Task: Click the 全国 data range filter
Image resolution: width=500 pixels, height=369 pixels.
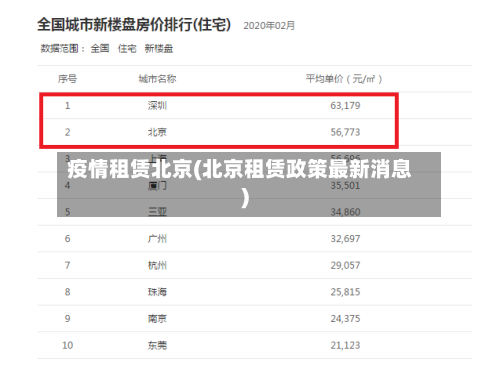Action: click(x=100, y=49)
